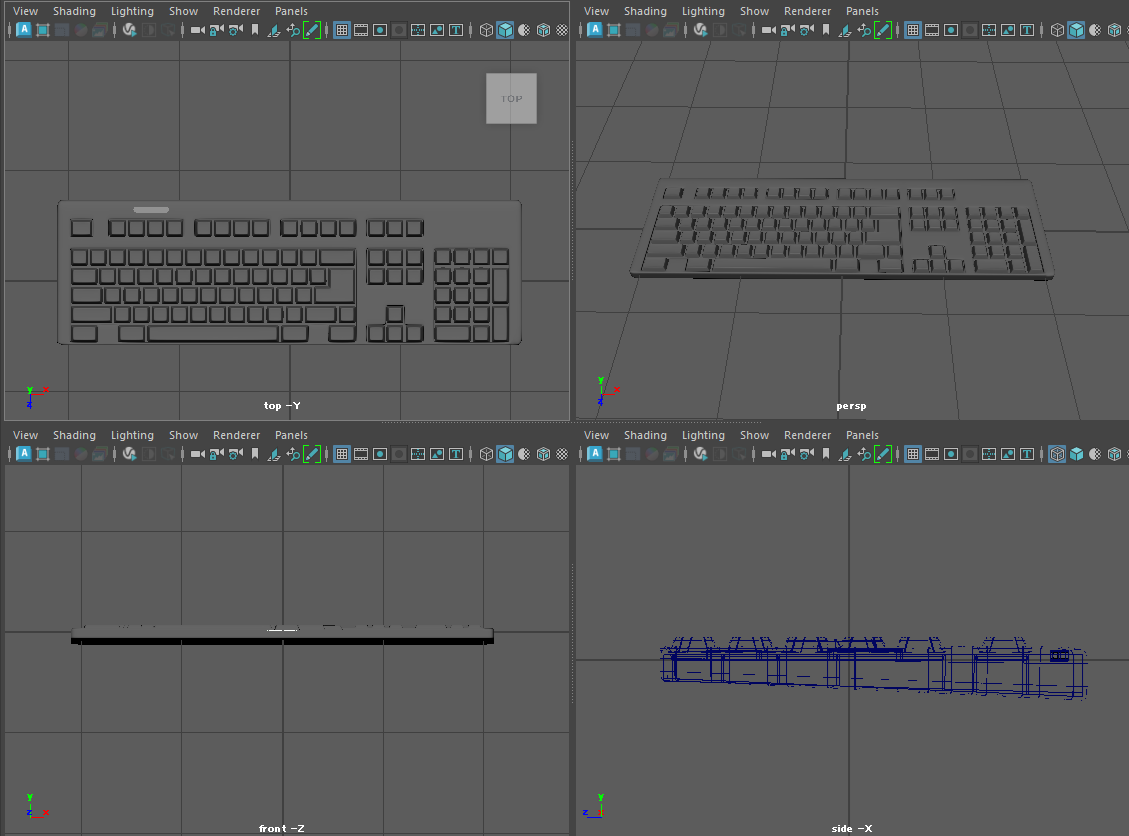Open Shading menu in front view panel
The width and height of the screenshot is (1129, 836).
click(74, 435)
